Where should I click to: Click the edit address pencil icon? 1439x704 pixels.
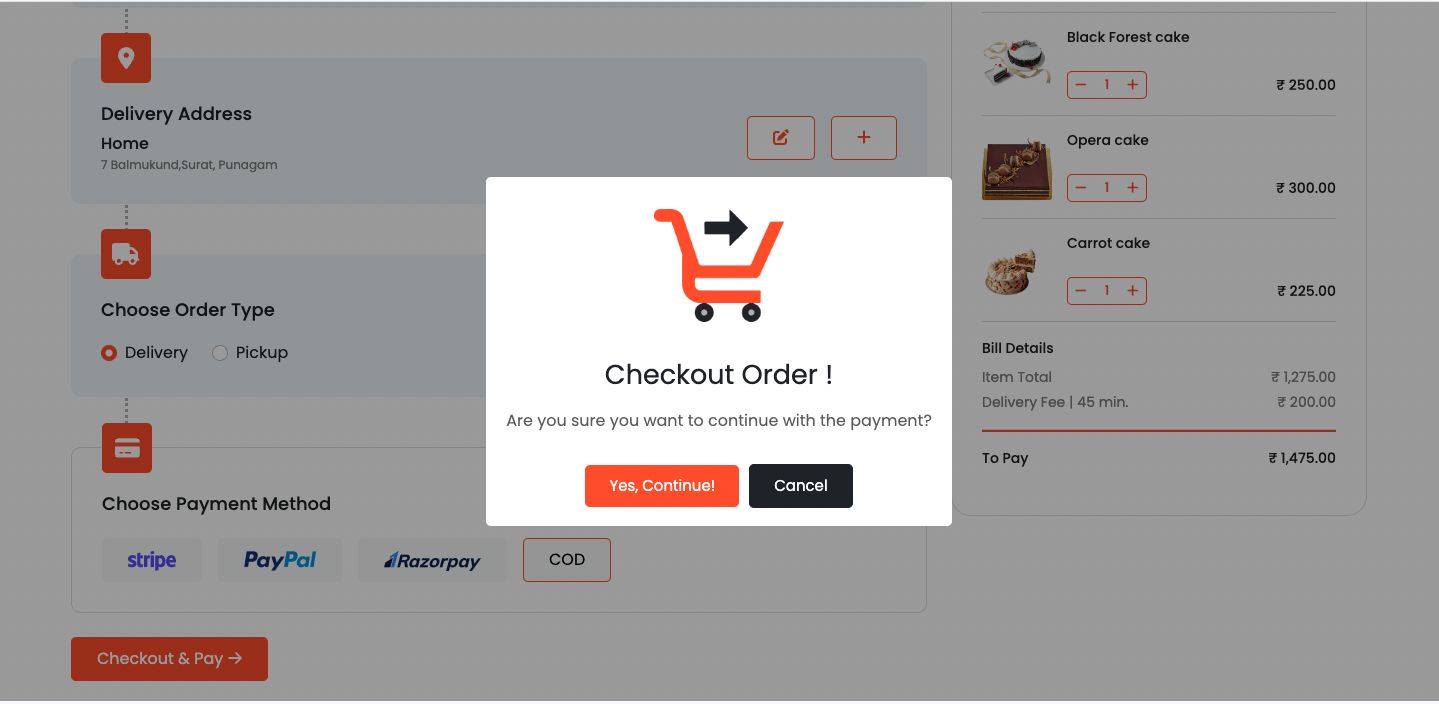[781, 138]
